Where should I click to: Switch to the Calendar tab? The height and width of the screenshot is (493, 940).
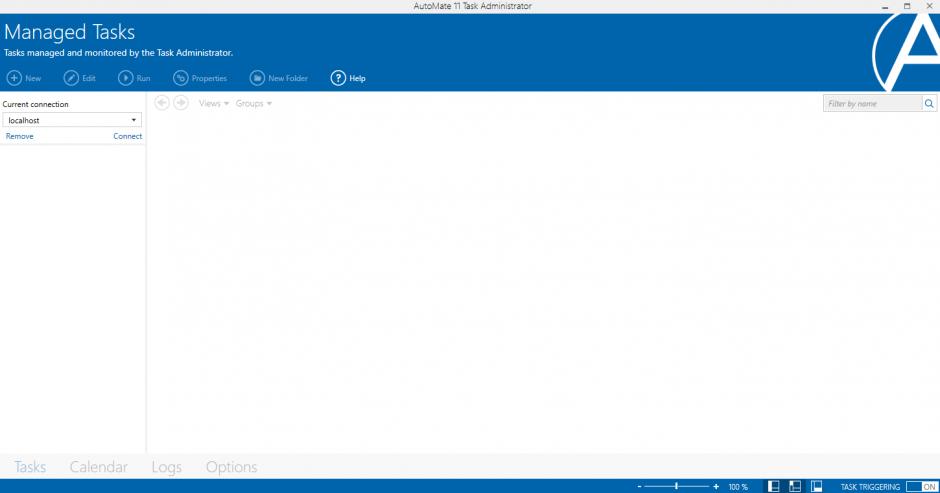coord(98,467)
